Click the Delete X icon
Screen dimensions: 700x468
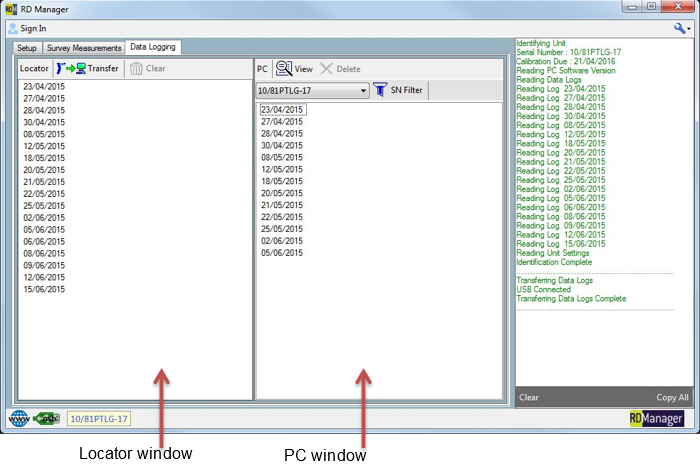[326, 69]
